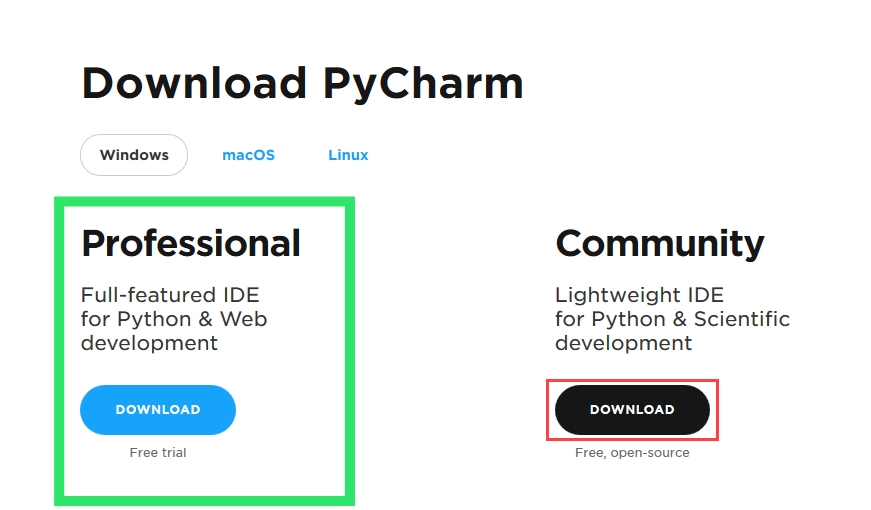Open the Linux tab
871x510 pixels.
click(348, 155)
